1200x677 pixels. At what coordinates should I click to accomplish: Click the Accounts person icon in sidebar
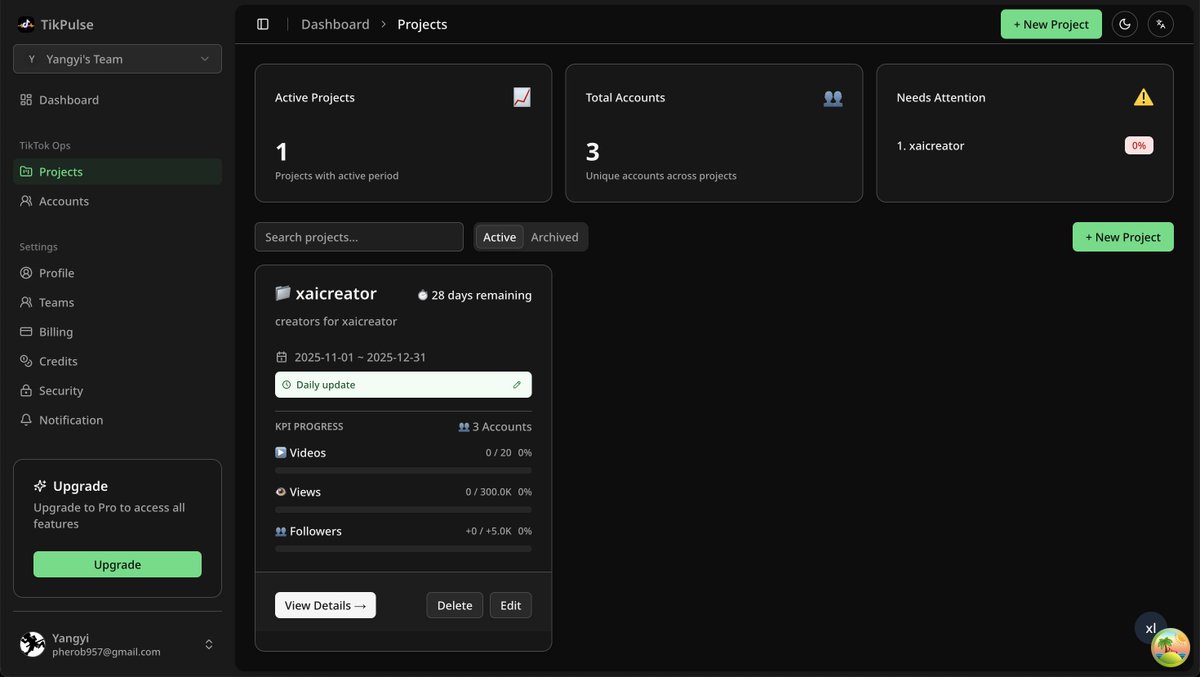pos(26,201)
